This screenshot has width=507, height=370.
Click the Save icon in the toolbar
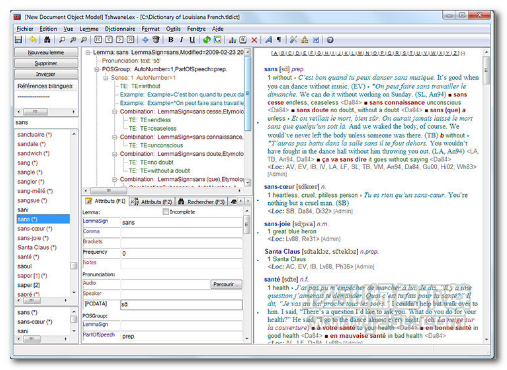coord(19,40)
